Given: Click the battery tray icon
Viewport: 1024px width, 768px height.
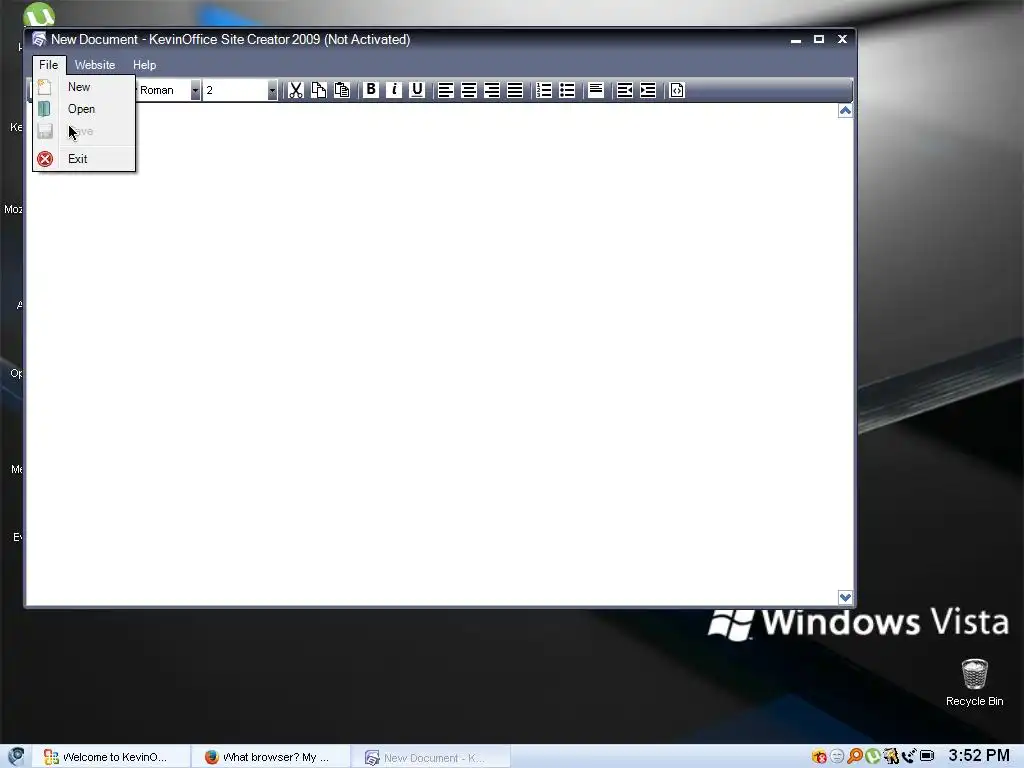Looking at the screenshot, I should 927,756.
